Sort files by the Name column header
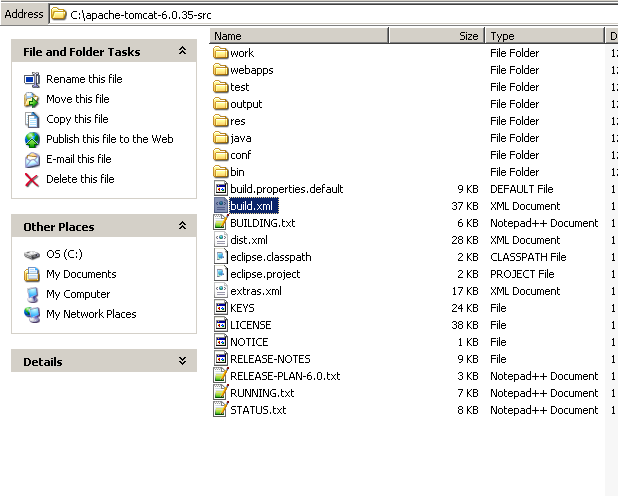The height and width of the screenshot is (496, 618). click(299, 36)
